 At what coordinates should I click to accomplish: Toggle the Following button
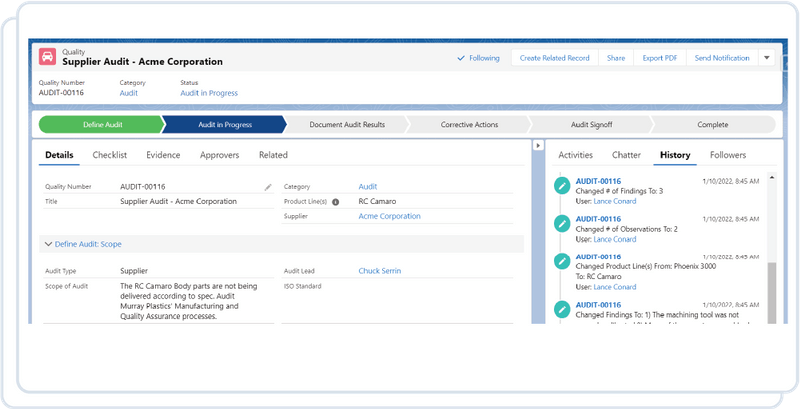(478, 58)
